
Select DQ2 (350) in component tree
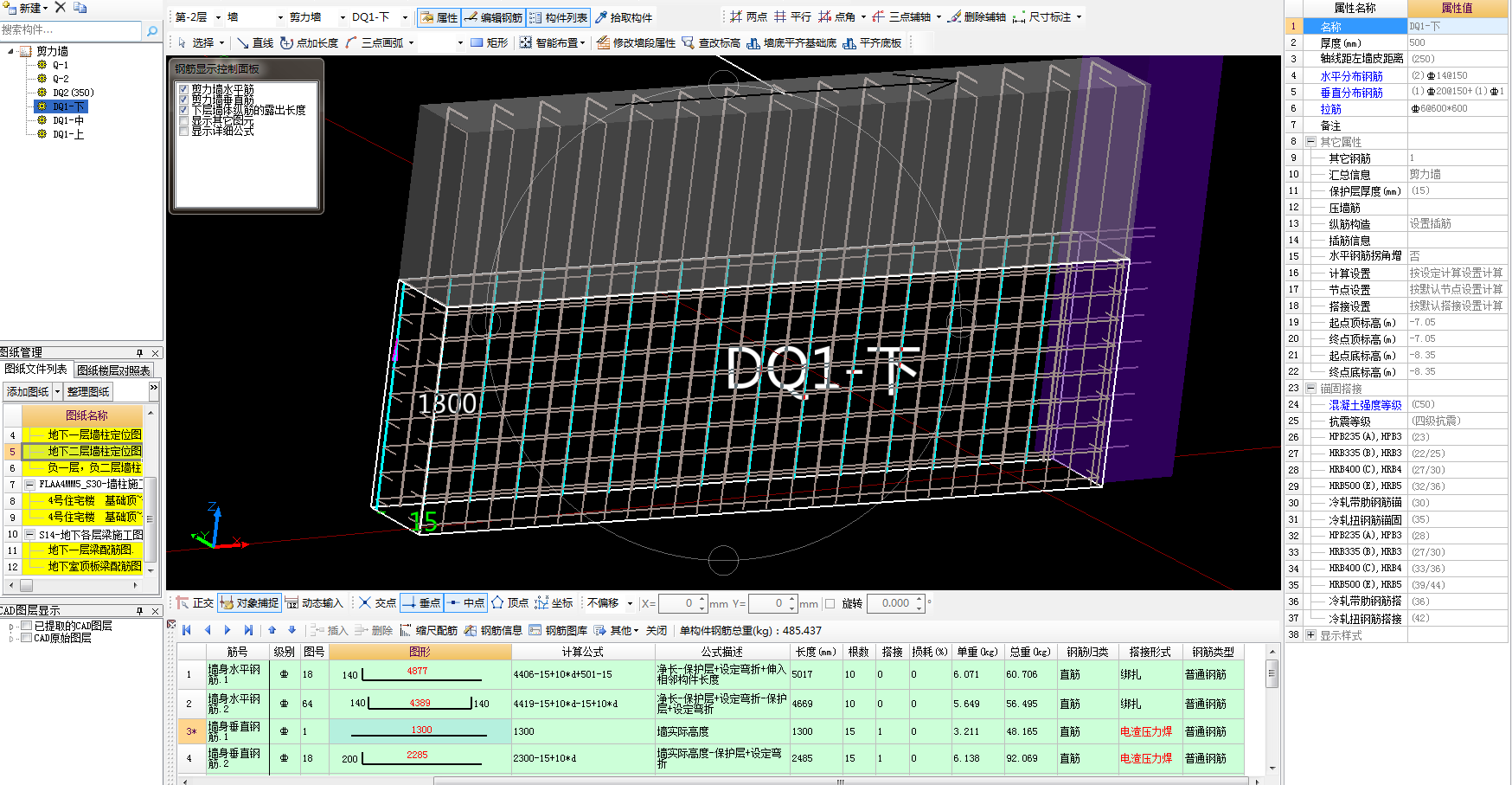[x=73, y=93]
